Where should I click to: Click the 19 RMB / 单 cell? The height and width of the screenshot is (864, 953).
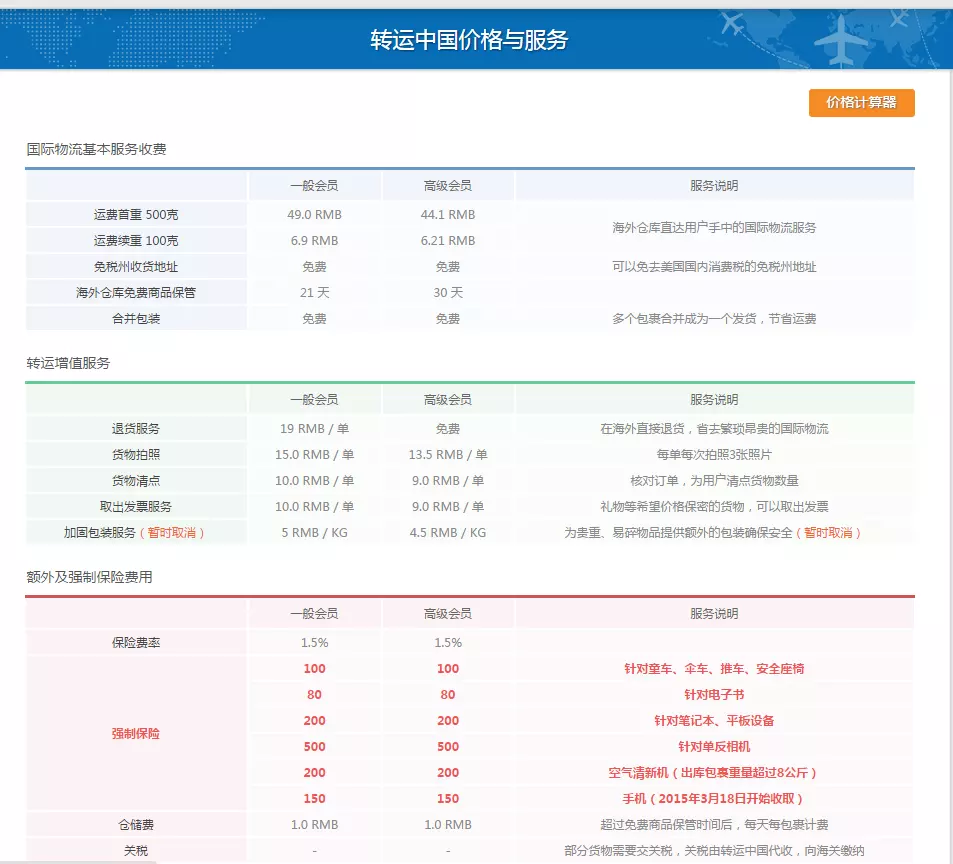pyautogui.click(x=314, y=429)
